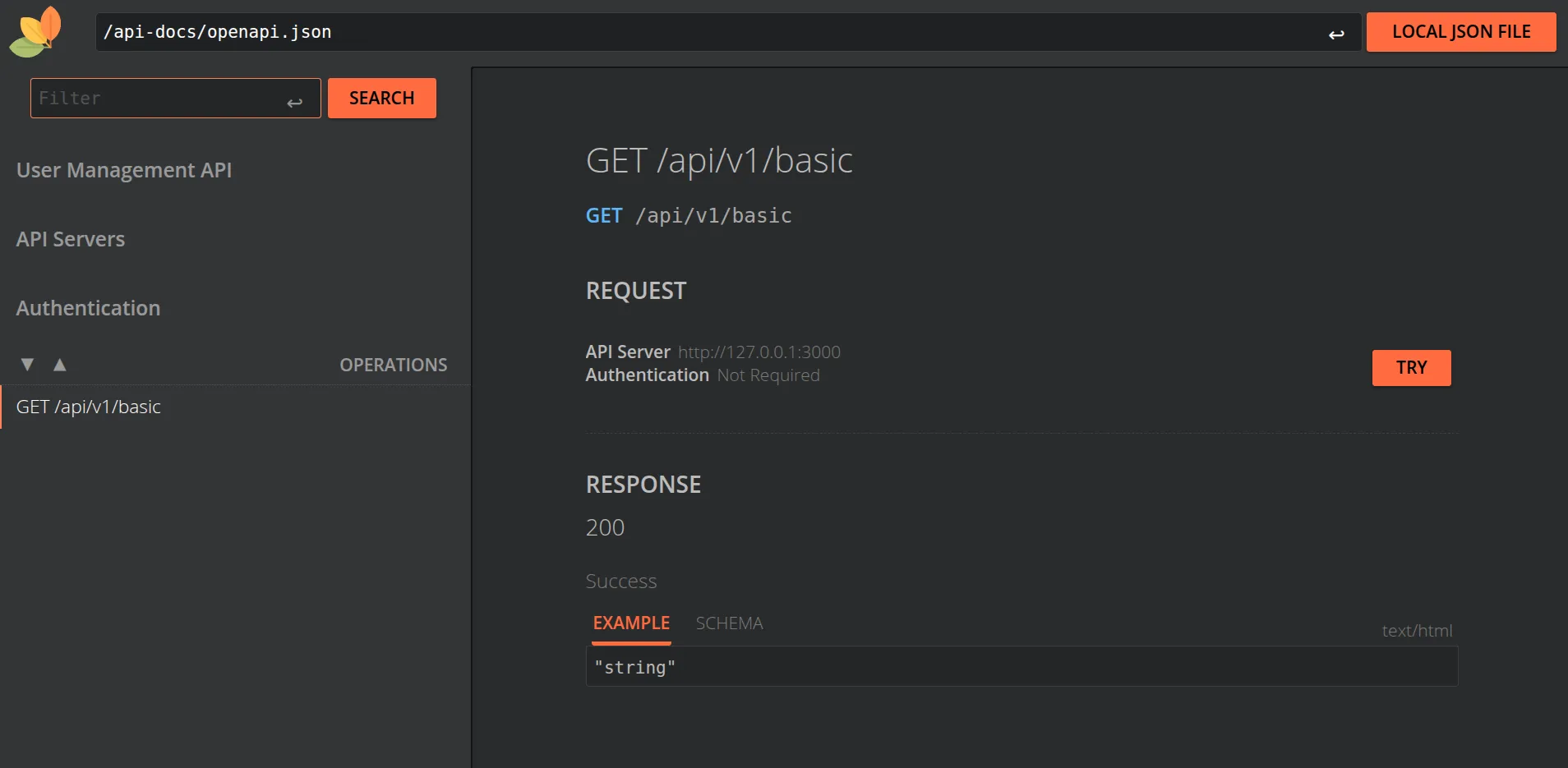
Task: Open the API Servers section
Action: [71, 239]
